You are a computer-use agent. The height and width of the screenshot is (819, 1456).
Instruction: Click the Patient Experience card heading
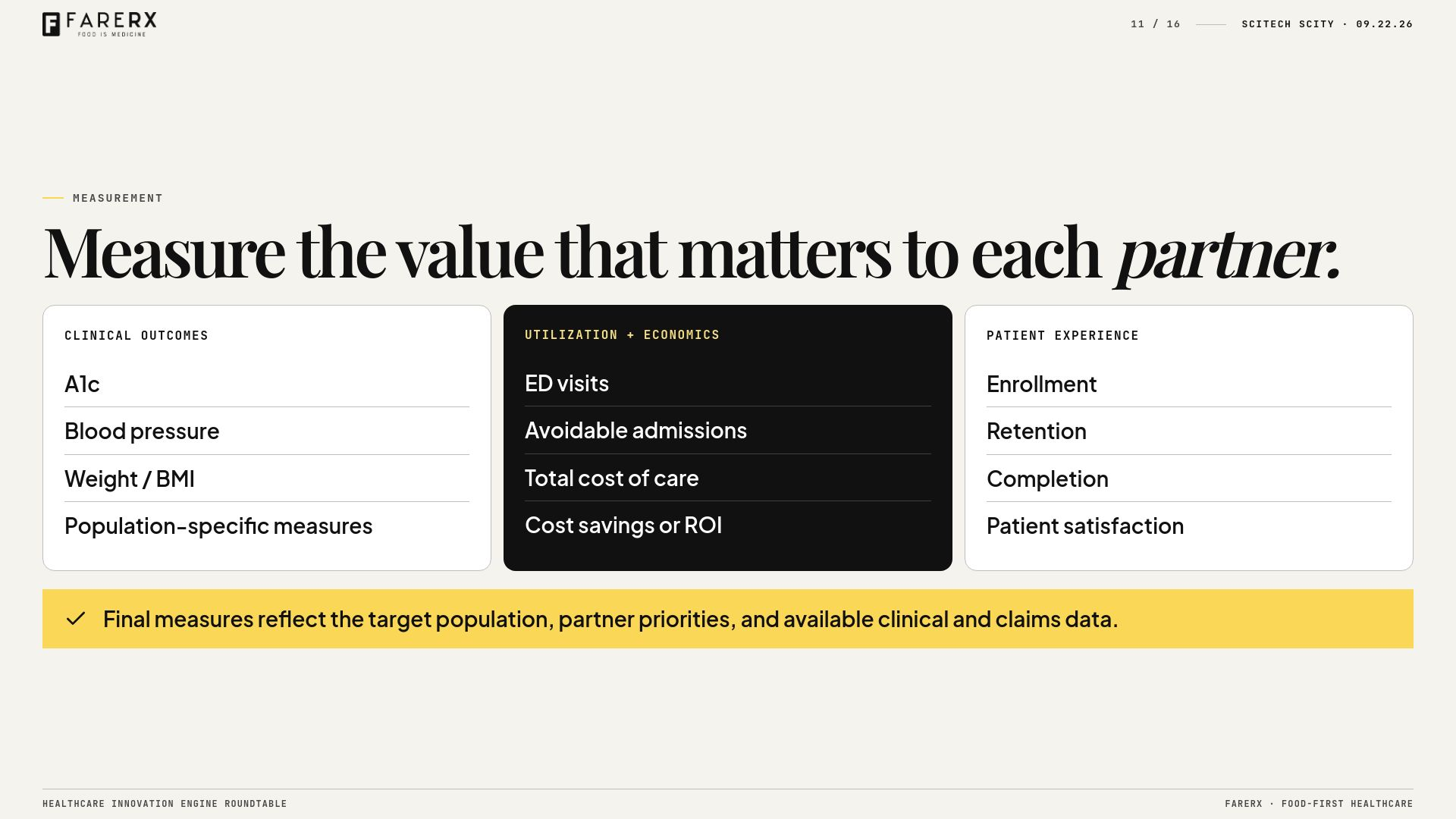coord(1062,335)
